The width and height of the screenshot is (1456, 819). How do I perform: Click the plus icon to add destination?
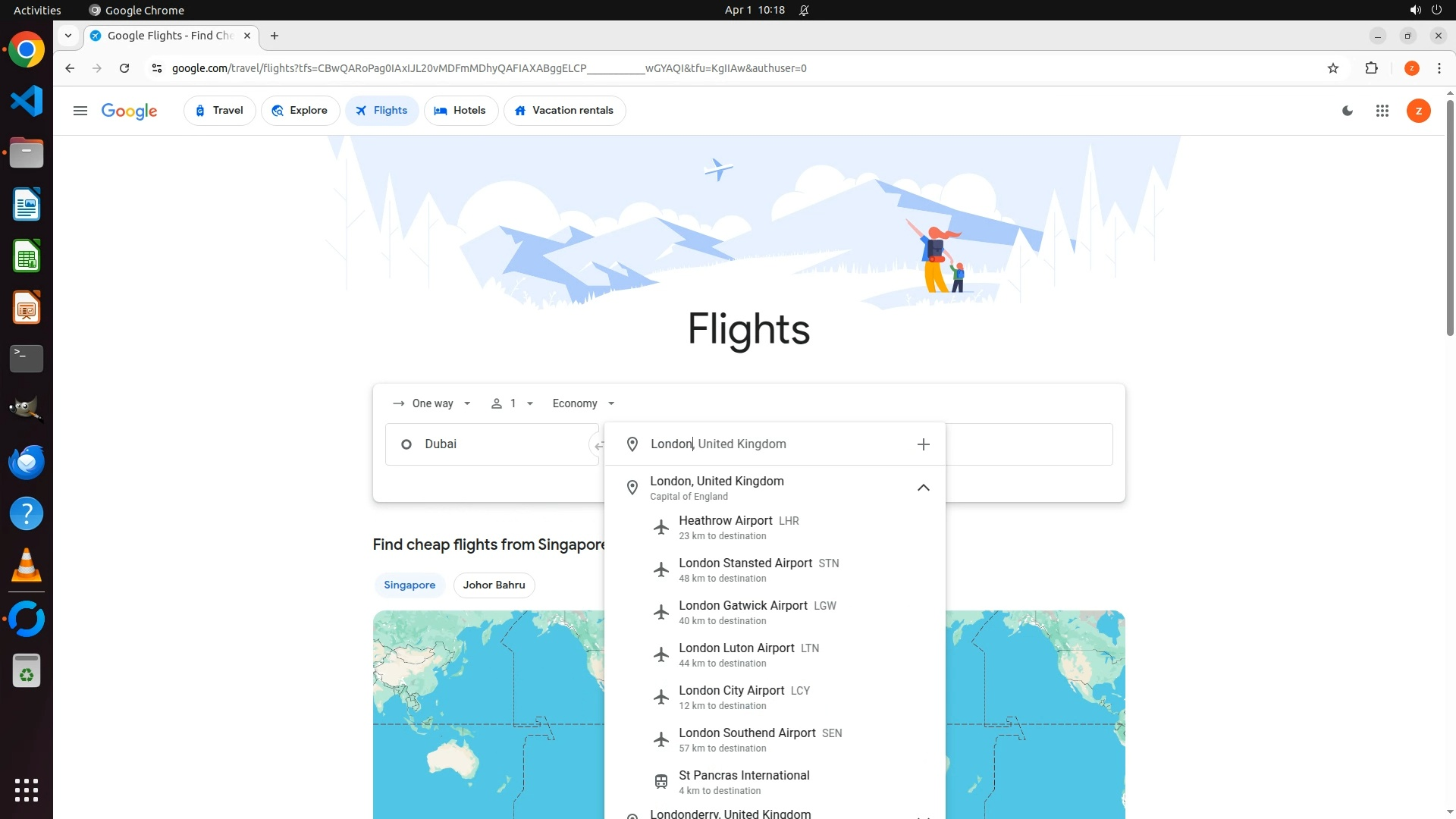tap(923, 444)
